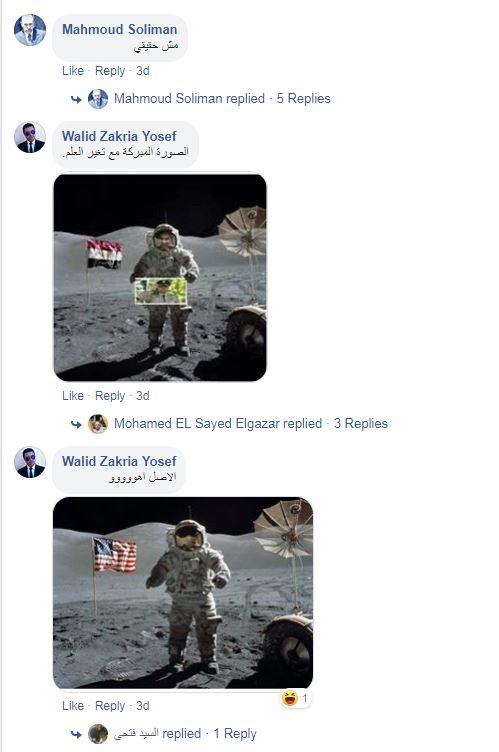Image resolution: width=499 pixels, height=752 pixels.
Task: Open the laughing emoji reaction count
Action: (x=296, y=698)
